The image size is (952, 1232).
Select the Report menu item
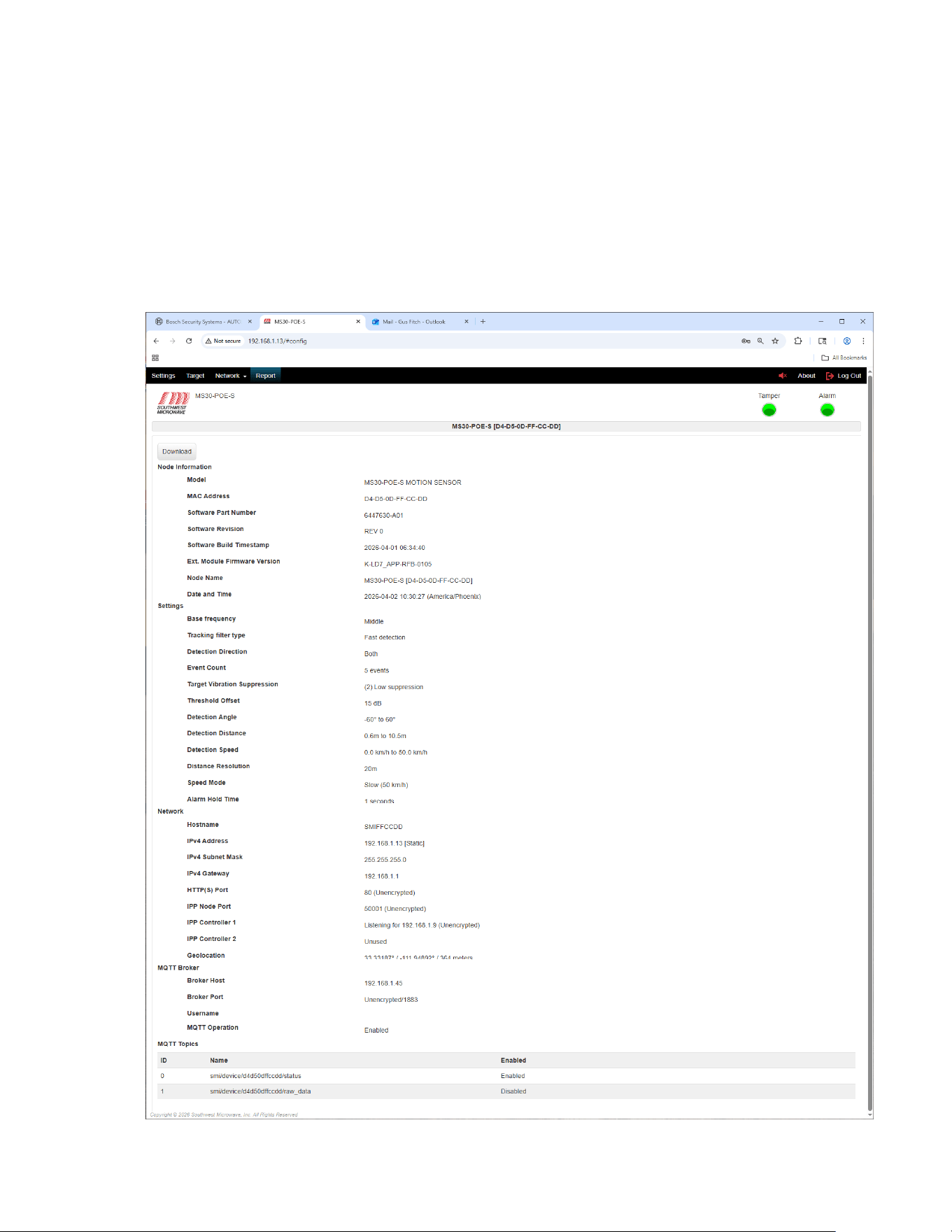(265, 376)
